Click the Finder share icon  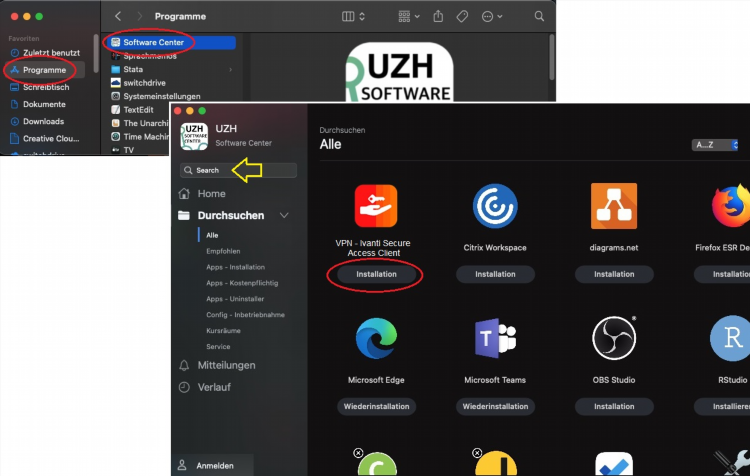coord(438,16)
